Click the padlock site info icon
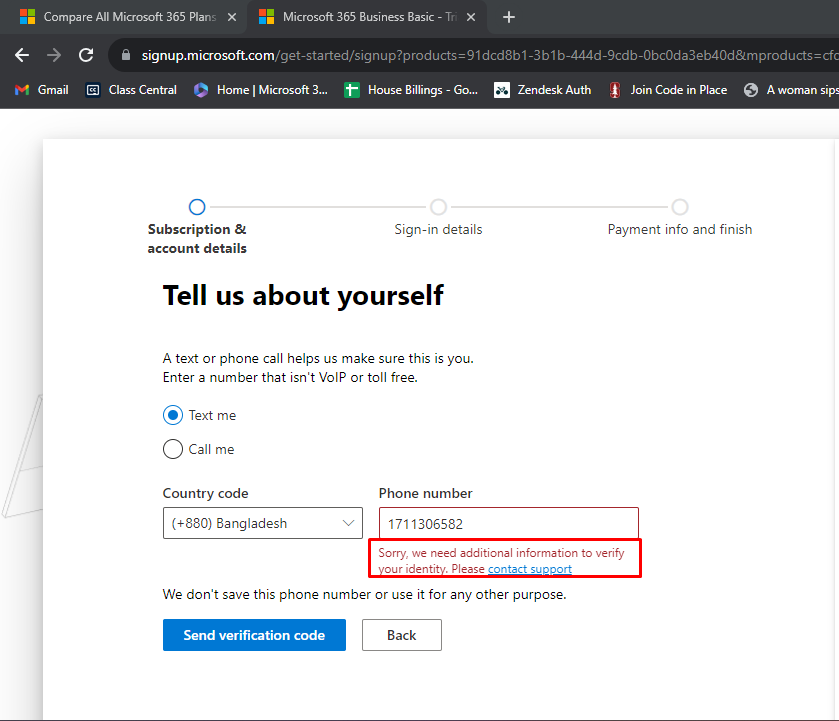Image resolution: width=839 pixels, height=721 pixels. [126, 55]
